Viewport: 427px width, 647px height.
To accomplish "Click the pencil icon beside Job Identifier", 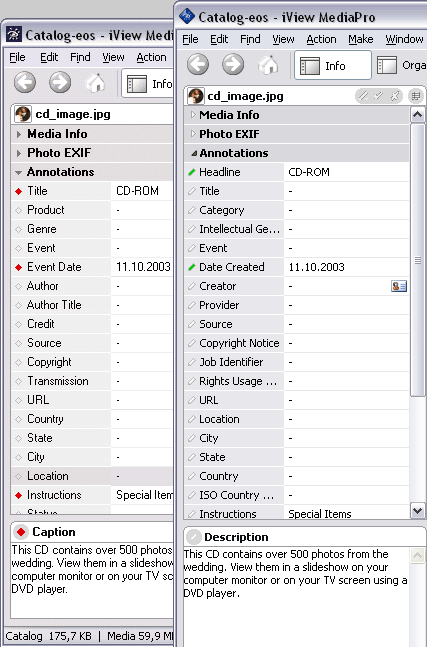I will click(x=191, y=362).
